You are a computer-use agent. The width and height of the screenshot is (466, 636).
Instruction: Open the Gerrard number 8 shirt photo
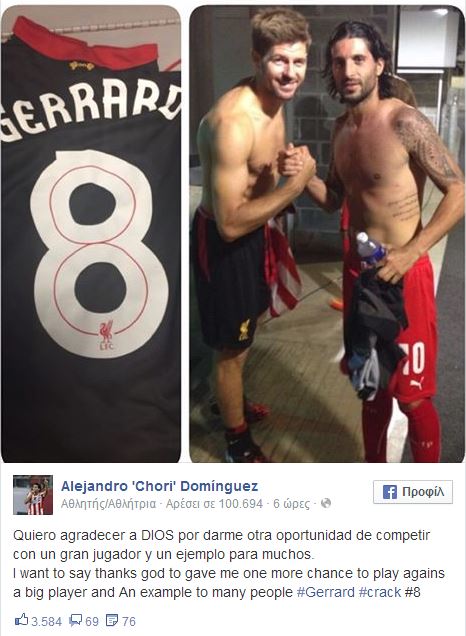[x=91, y=234]
